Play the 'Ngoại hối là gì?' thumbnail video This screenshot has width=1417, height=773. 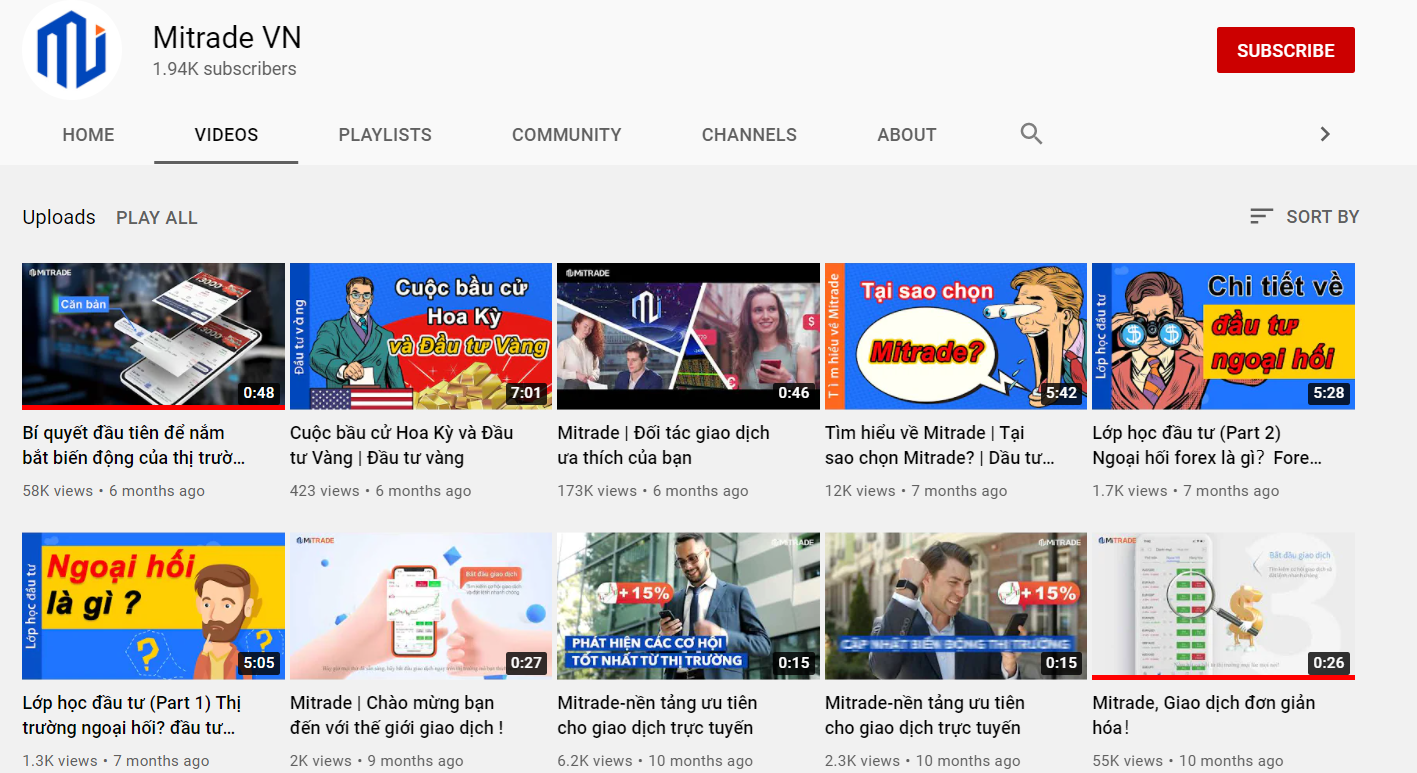tap(153, 606)
